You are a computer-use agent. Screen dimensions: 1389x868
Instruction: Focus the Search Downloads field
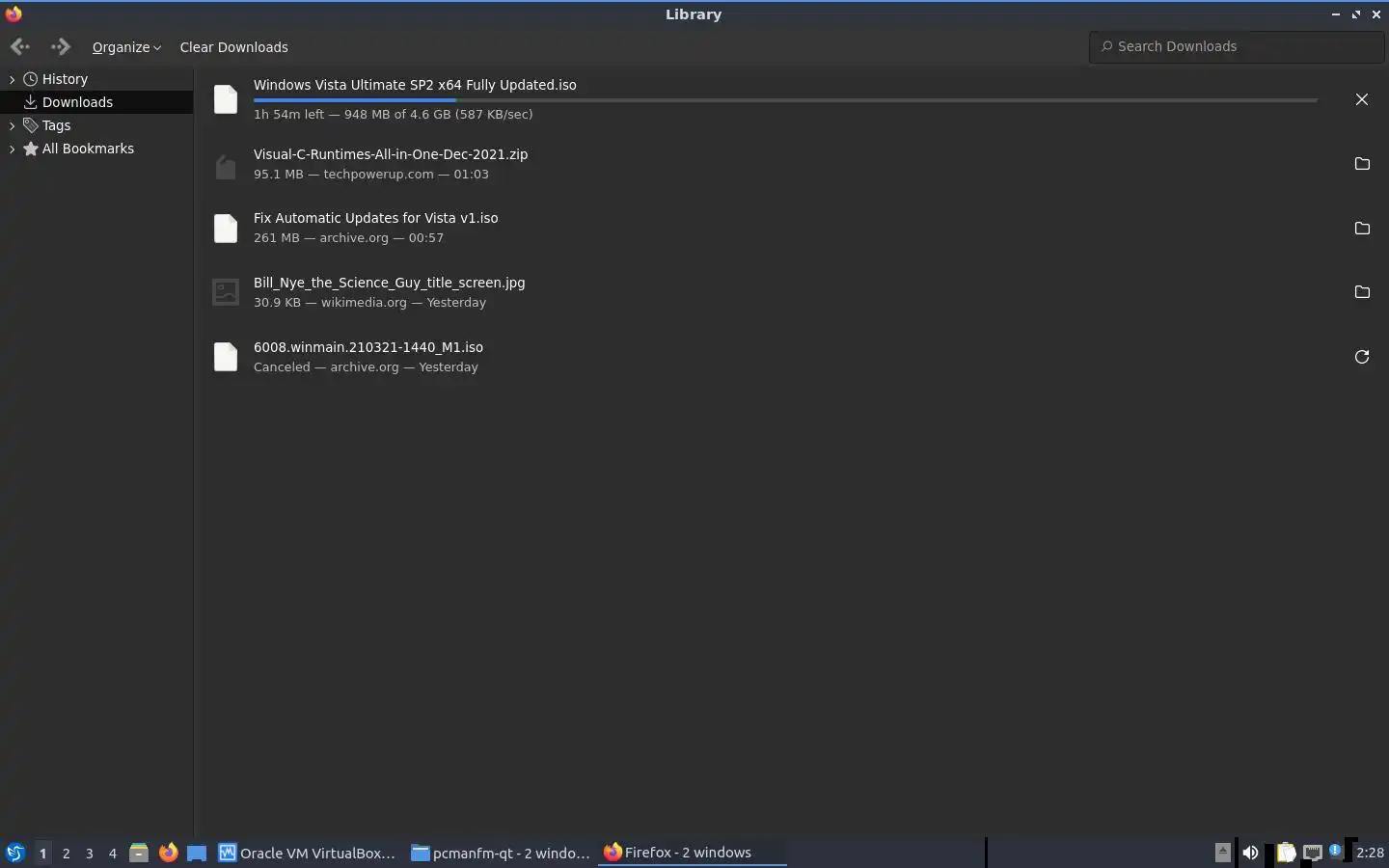[1237, 46]
